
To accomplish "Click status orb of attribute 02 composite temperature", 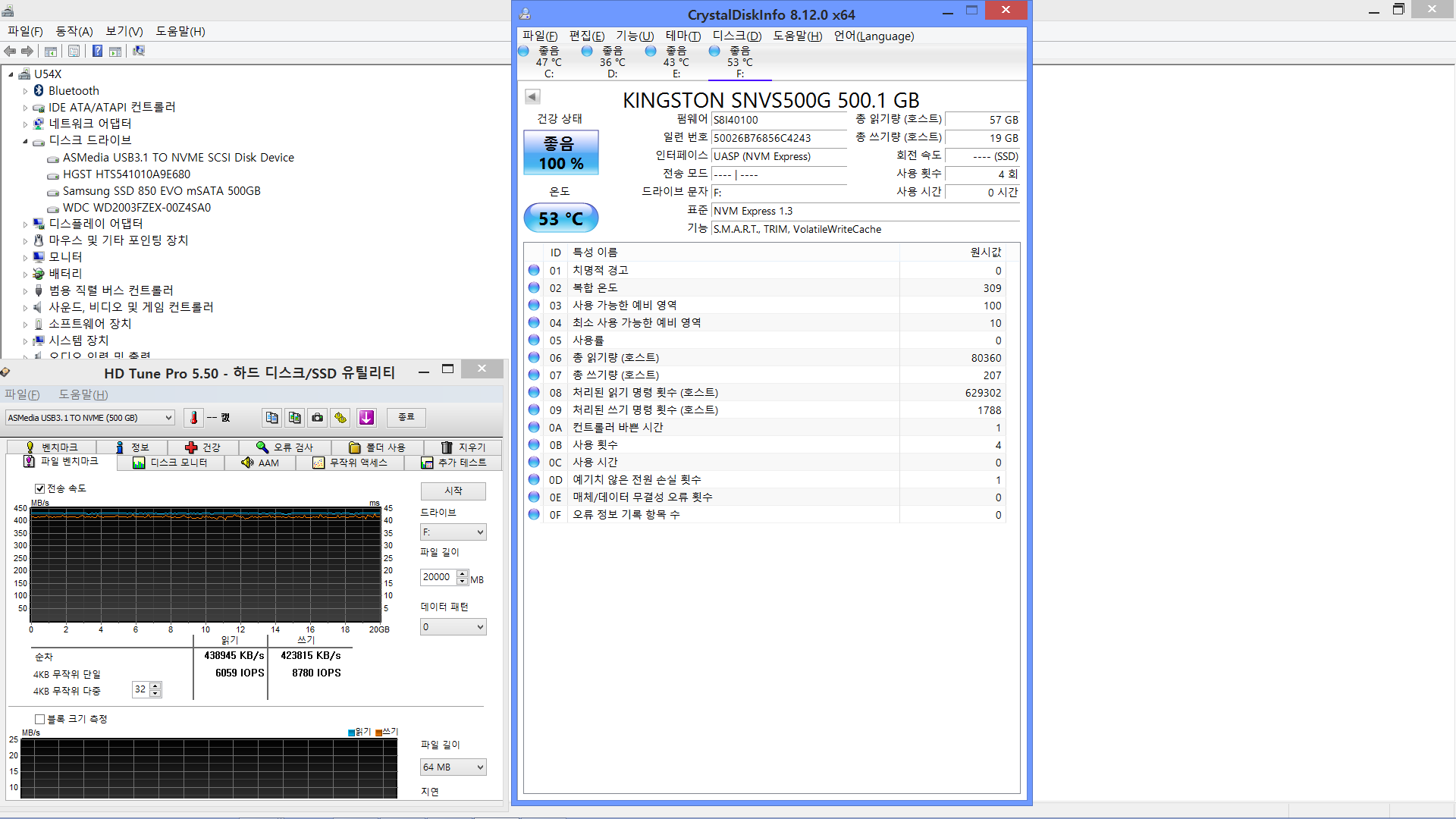I will 534,287.
